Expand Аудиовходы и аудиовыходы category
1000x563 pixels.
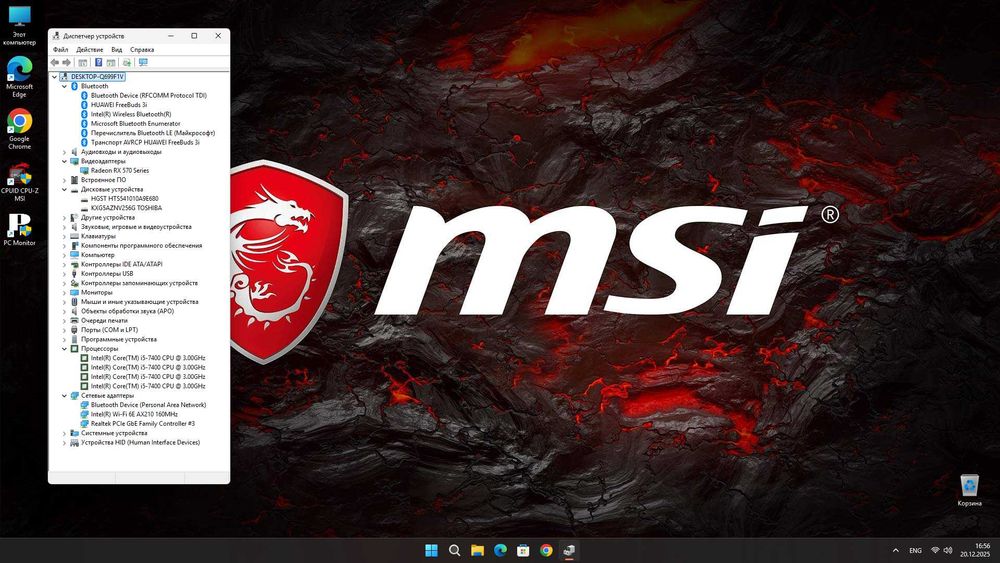[x=64, y=152]
